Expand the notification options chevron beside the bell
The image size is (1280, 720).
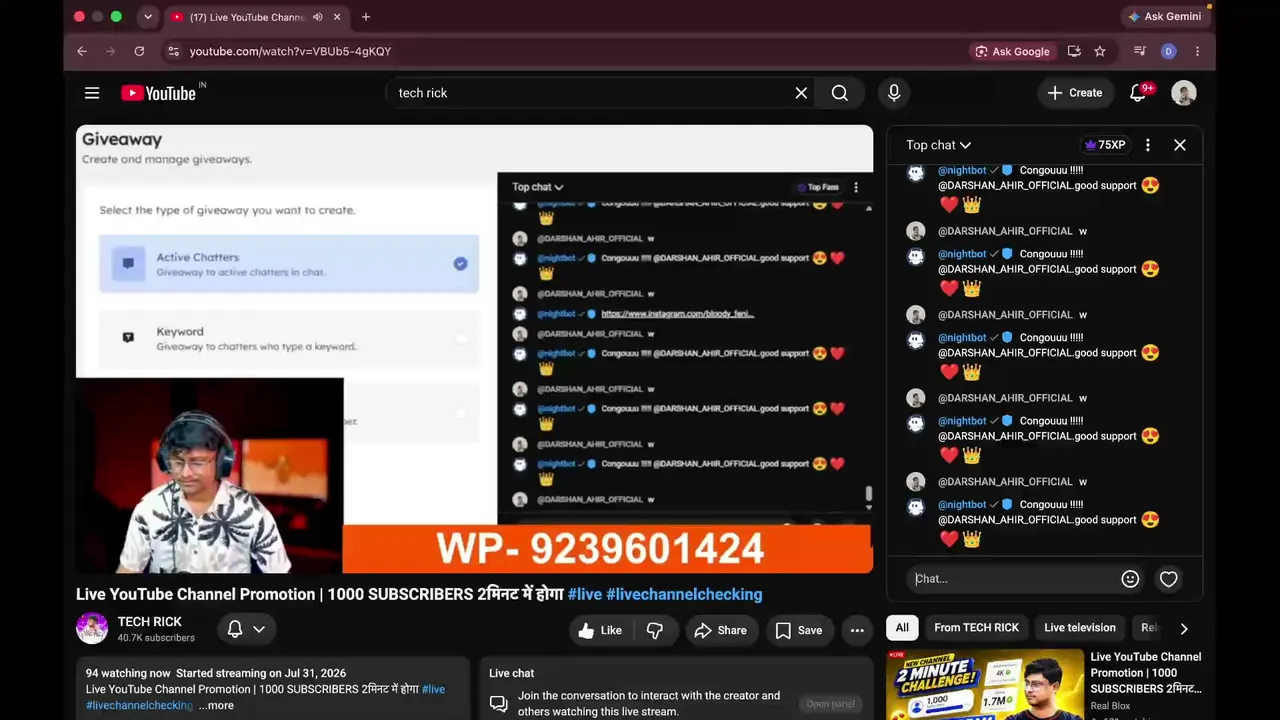click(259, 629)
